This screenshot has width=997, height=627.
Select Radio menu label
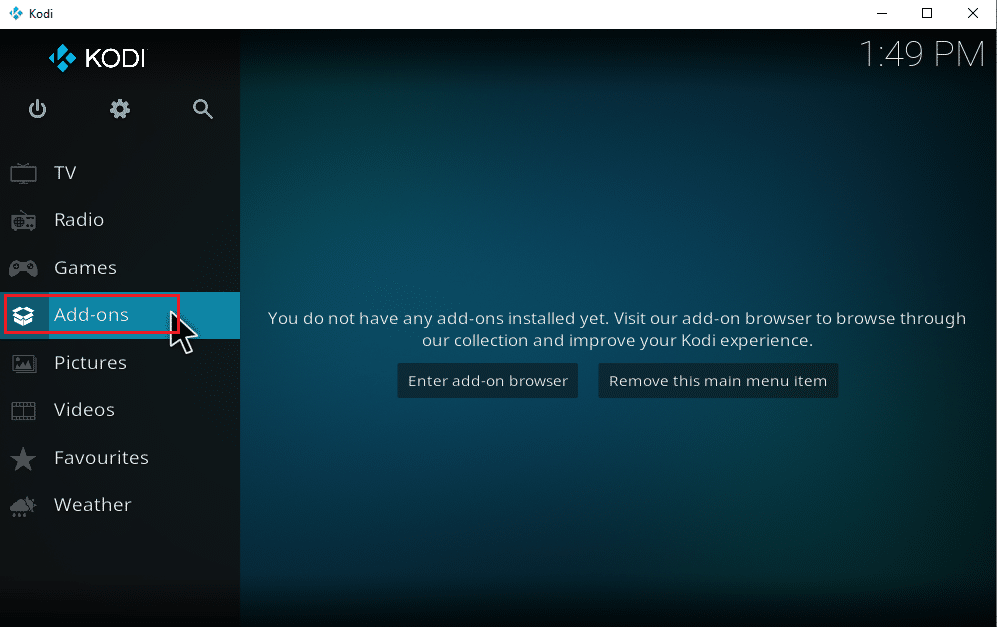point(79,220)
